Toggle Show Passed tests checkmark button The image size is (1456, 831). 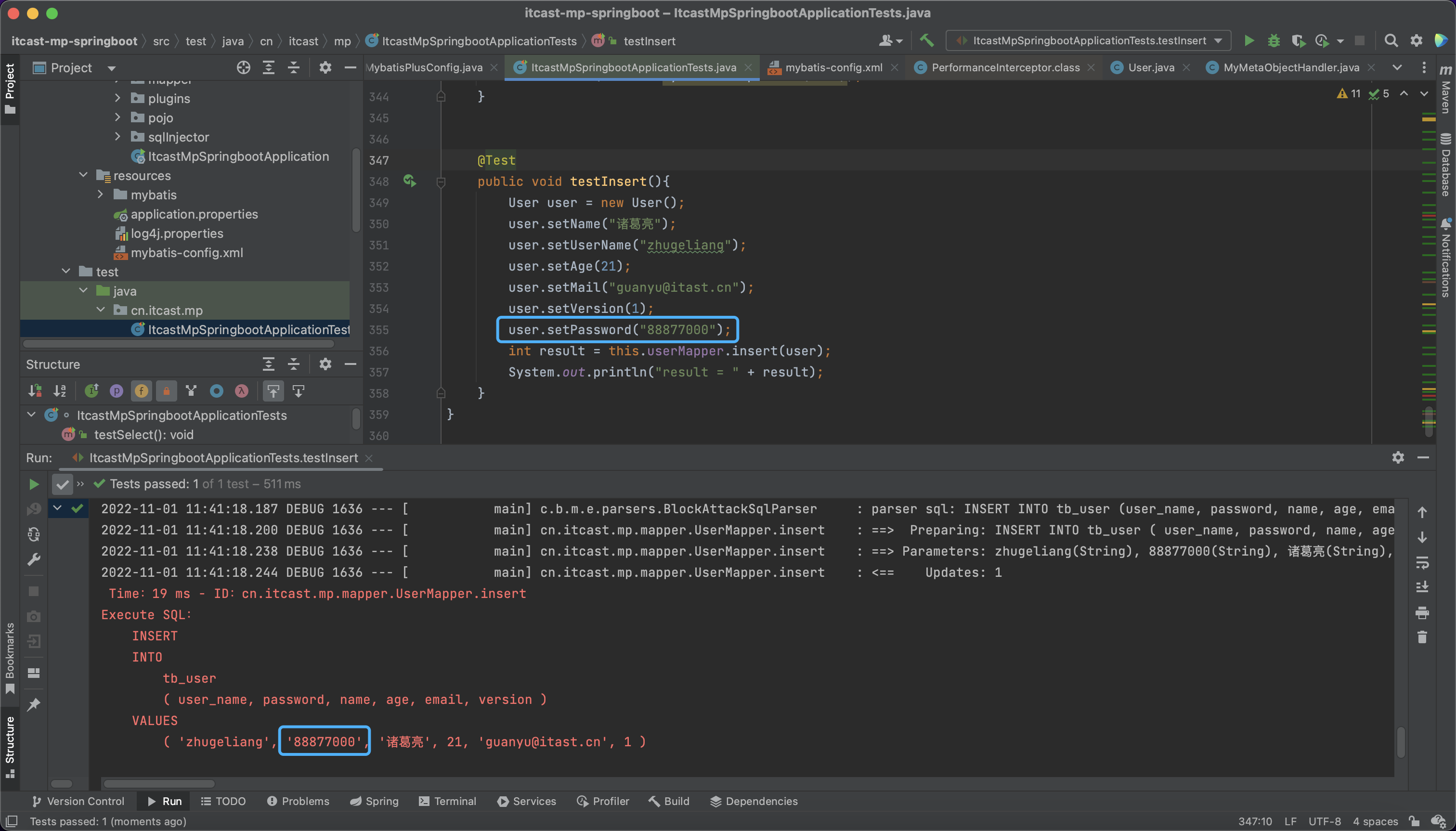(x=62, y=484)
